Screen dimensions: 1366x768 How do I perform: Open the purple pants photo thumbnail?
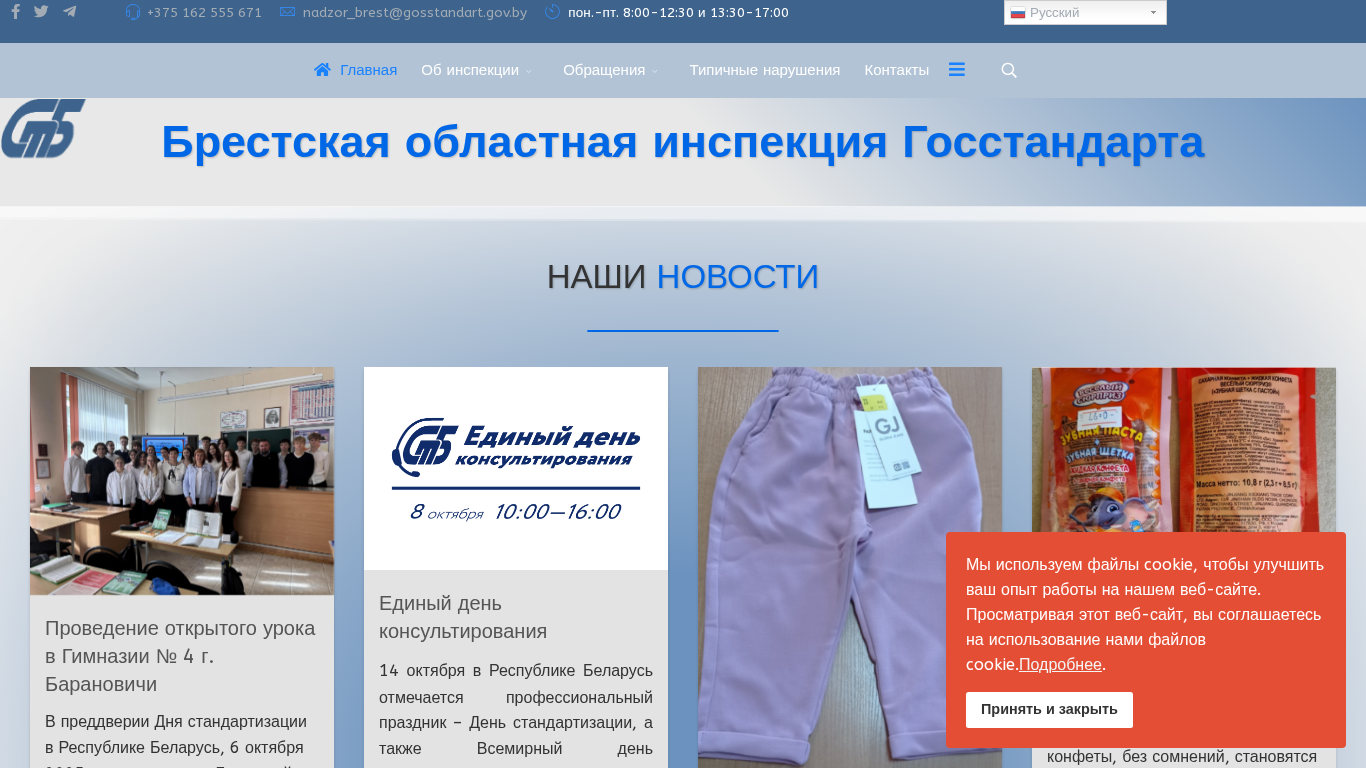850,567
